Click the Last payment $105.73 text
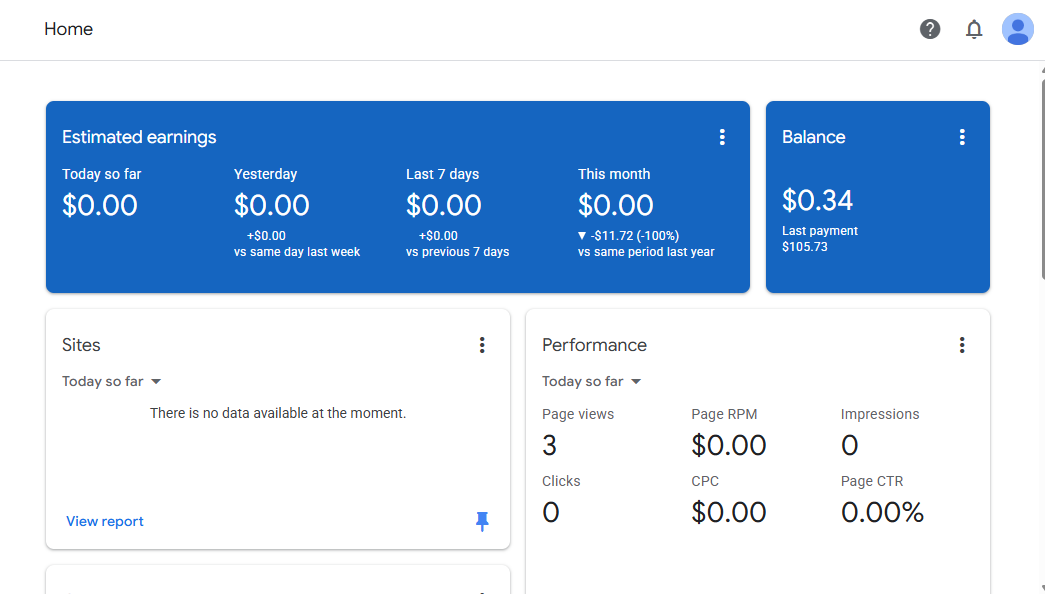This screenshot has width=1045, height=594. (820, 239)
